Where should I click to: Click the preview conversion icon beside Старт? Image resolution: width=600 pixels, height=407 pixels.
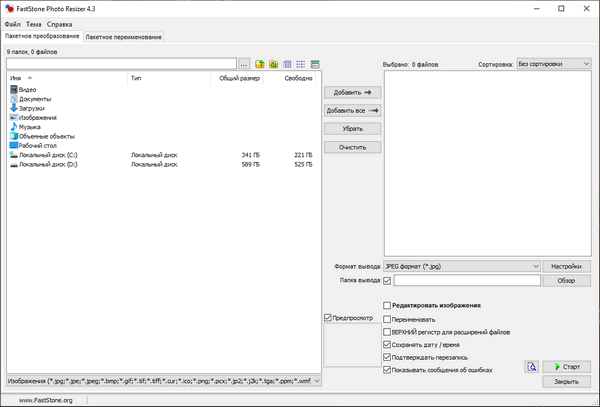(x=532, y=367)
